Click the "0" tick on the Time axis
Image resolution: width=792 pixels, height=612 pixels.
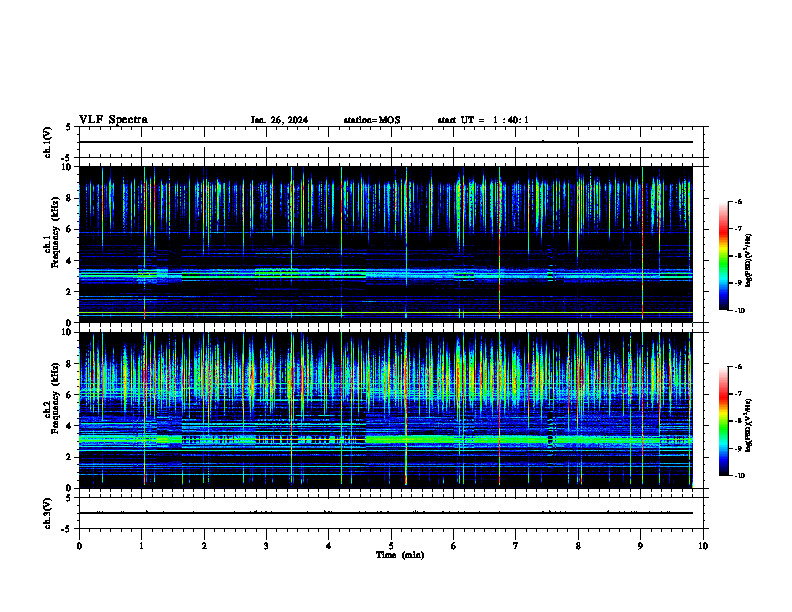click(x=79, y=546)
